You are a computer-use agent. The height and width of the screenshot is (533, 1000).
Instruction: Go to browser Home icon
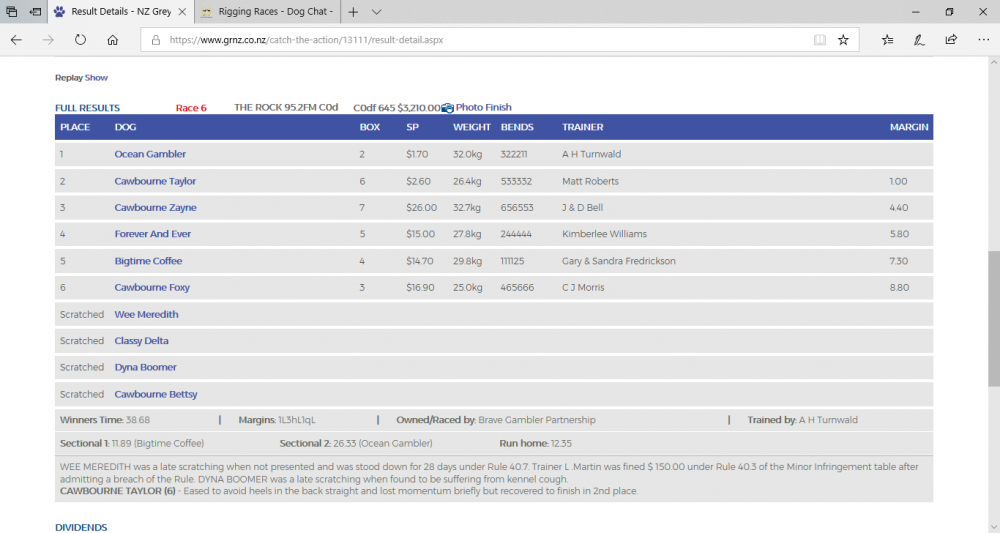click(x=113, y=40)
